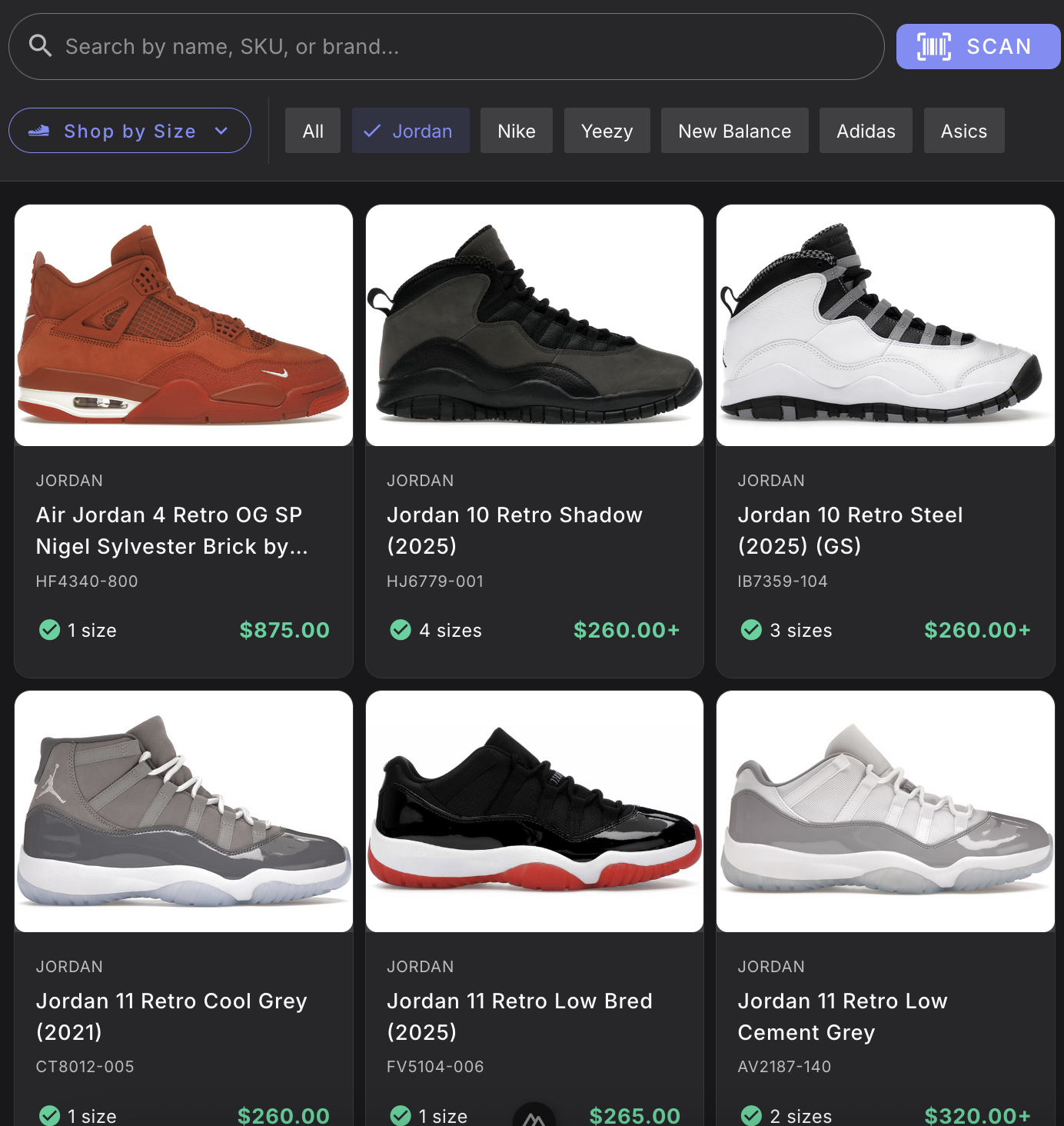Open the Air Jordan 4 Nigel Sylvester Brick image
The image size is (1064, 1126).
click(x=184, y=325)
